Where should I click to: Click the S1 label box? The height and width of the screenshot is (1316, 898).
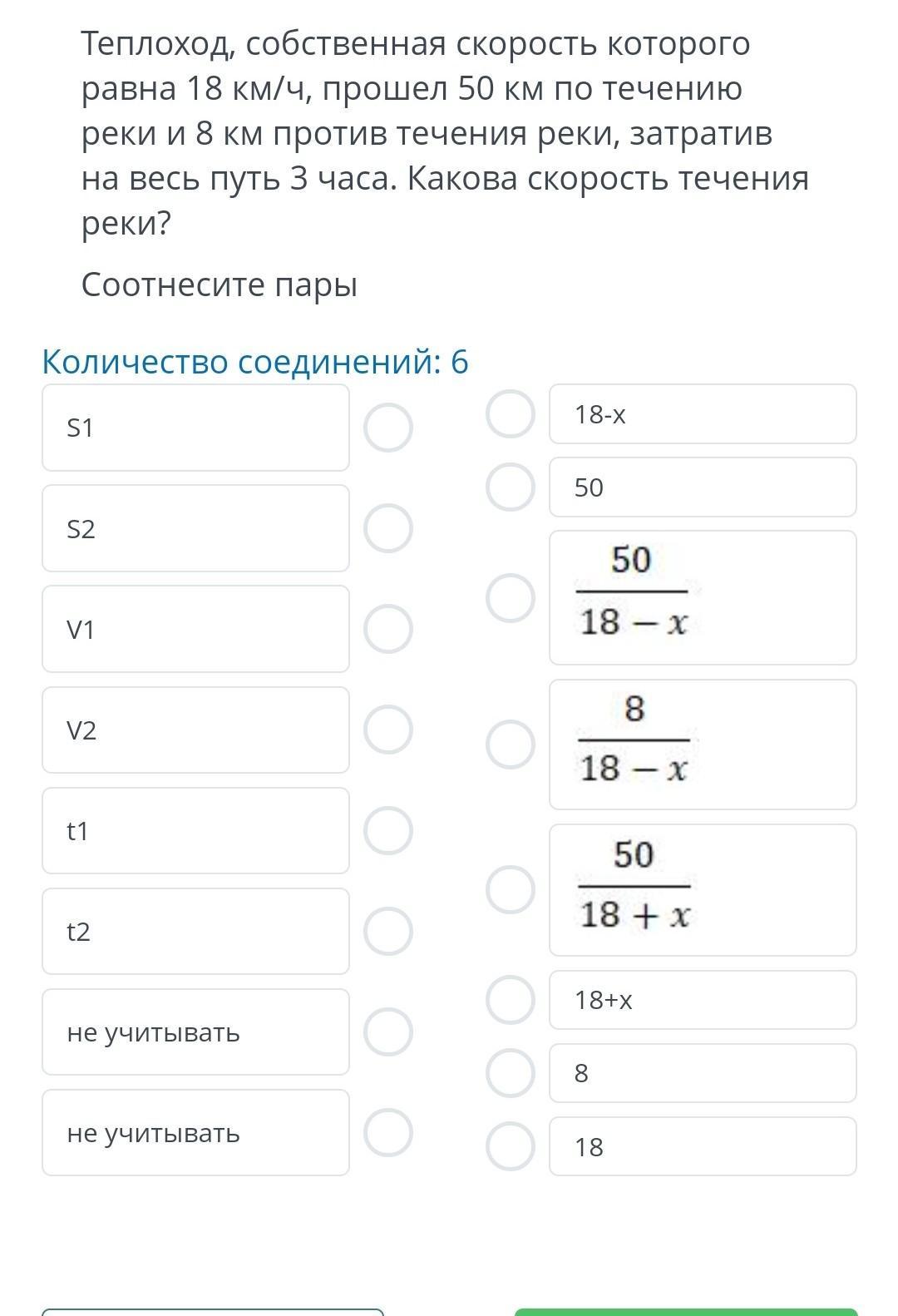[x=195, y=428]
